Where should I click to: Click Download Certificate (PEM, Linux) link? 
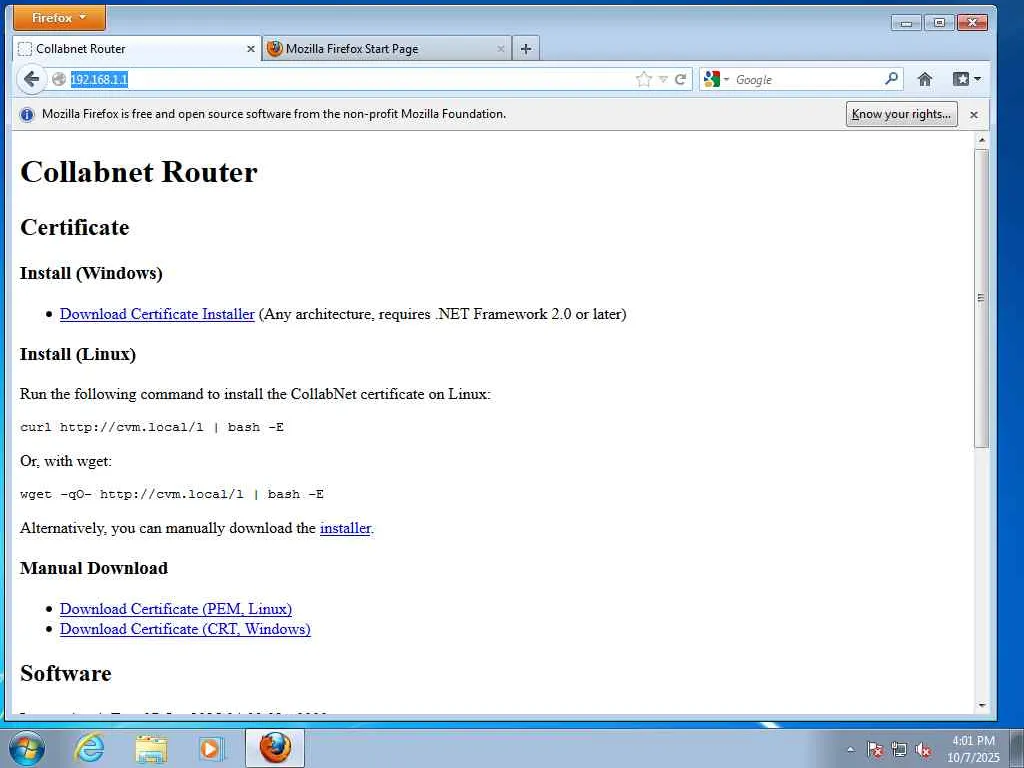point(176,609)
